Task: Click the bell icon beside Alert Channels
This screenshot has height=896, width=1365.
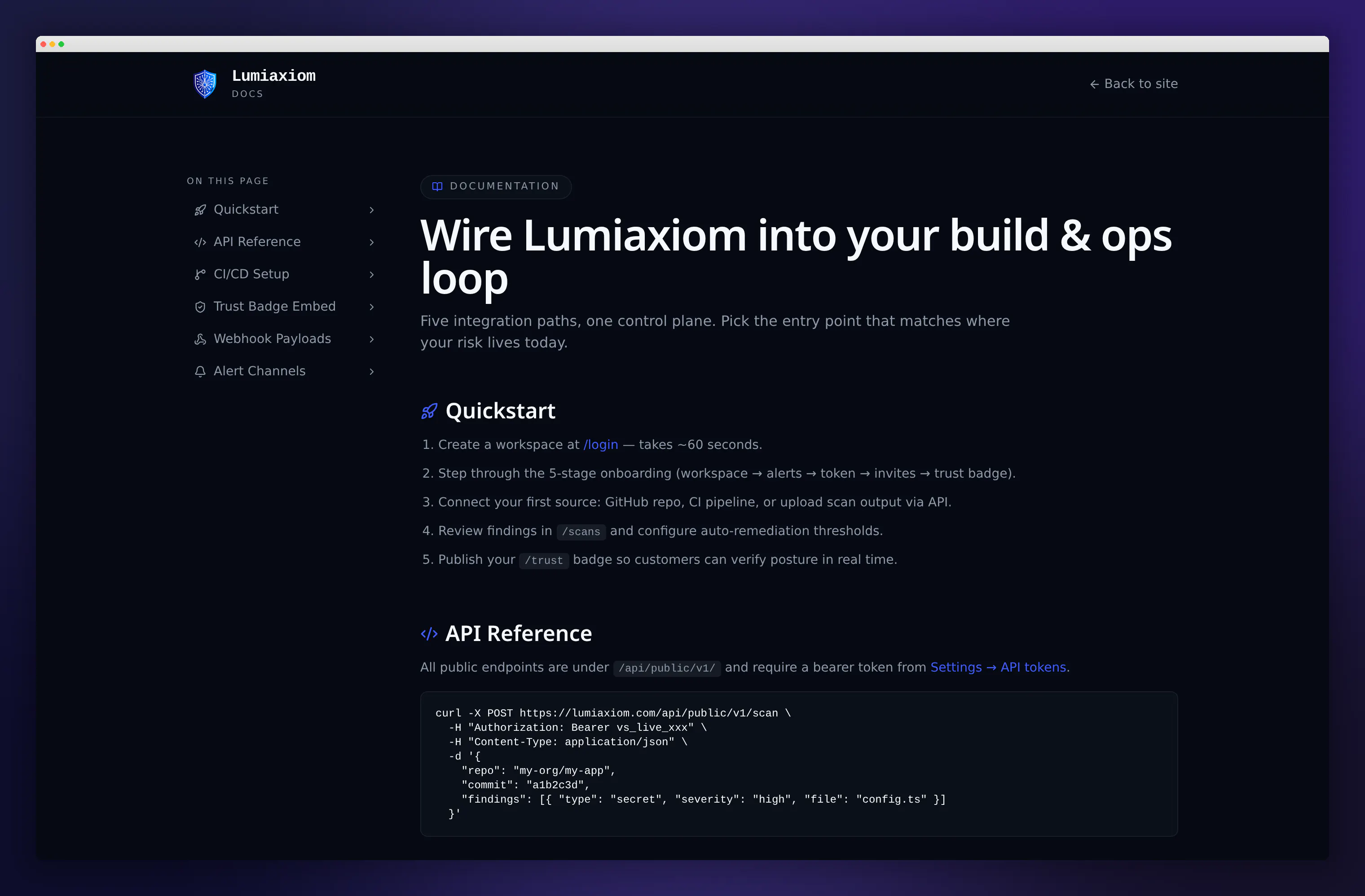Action: coord(200,372)
